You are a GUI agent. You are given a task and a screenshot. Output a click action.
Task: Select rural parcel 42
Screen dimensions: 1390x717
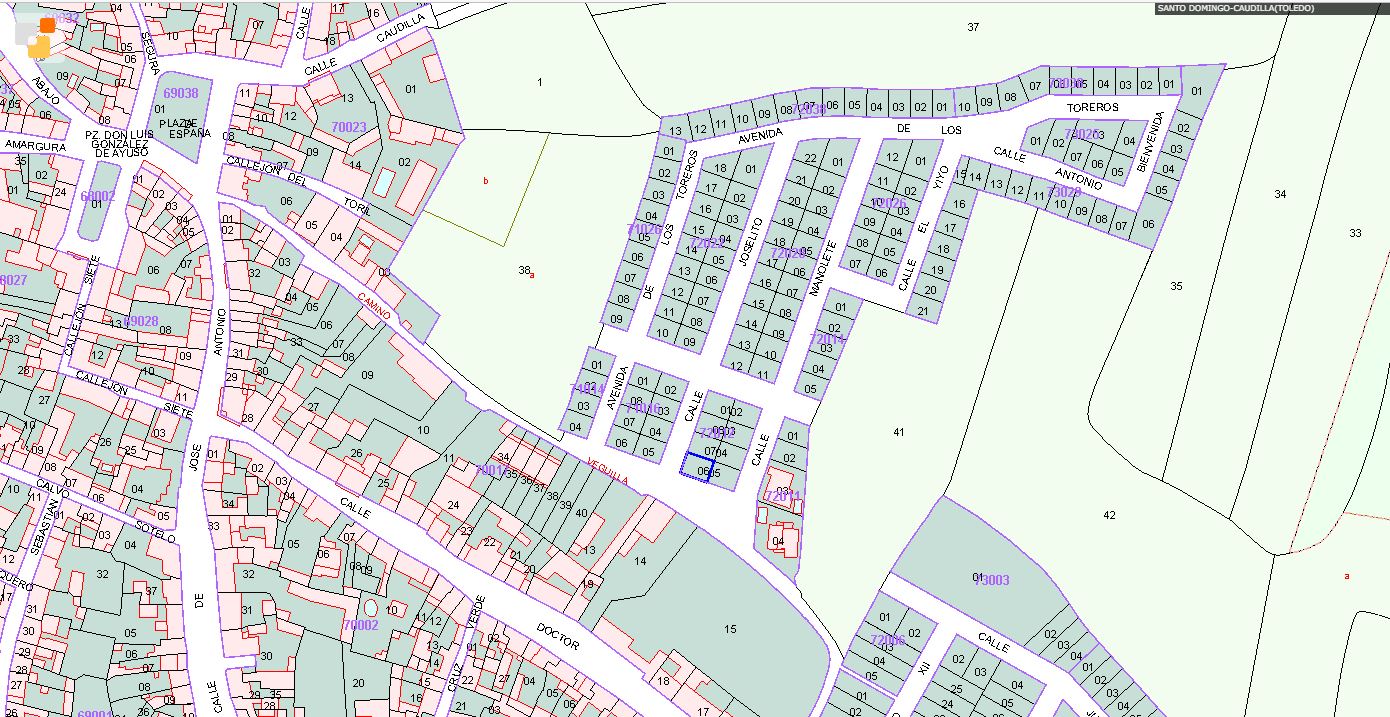click(x=1109, y=515)
